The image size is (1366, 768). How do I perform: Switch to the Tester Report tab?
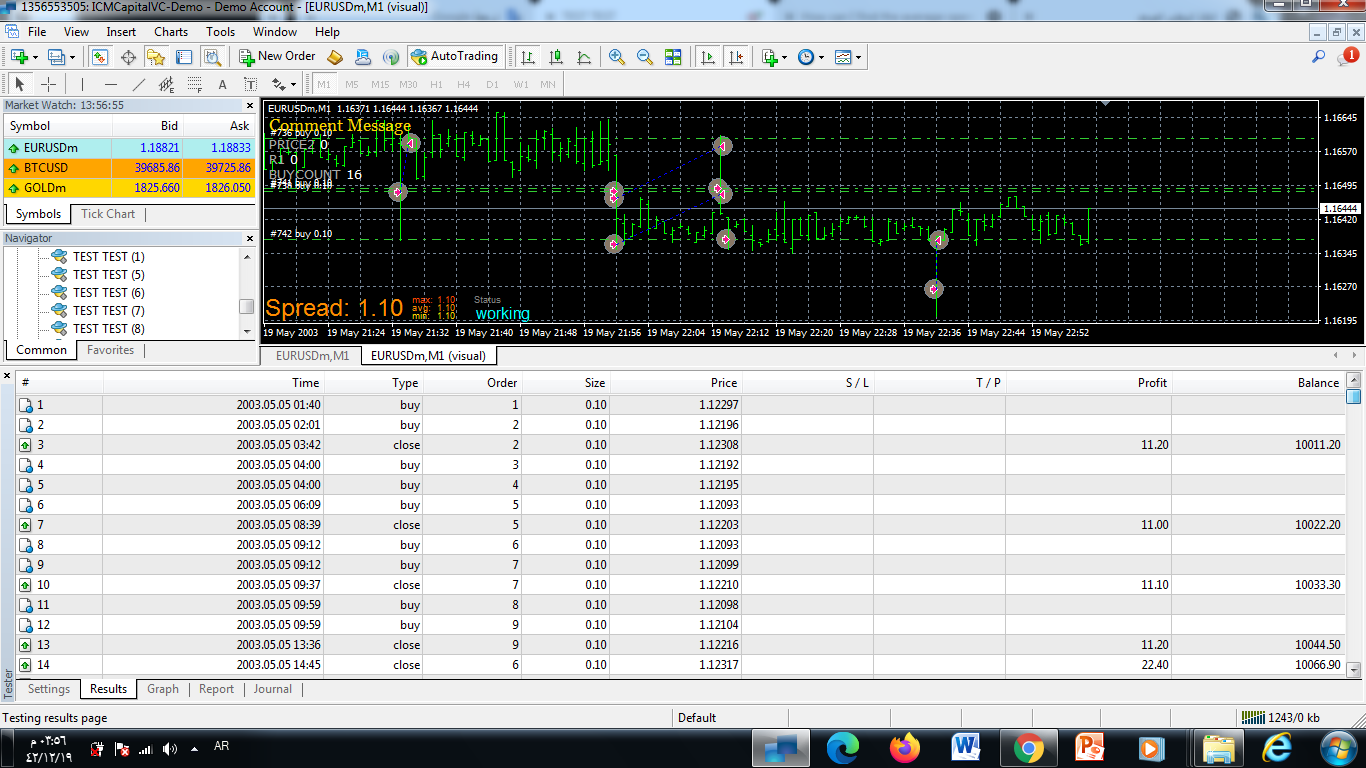(x=216, y=689)
